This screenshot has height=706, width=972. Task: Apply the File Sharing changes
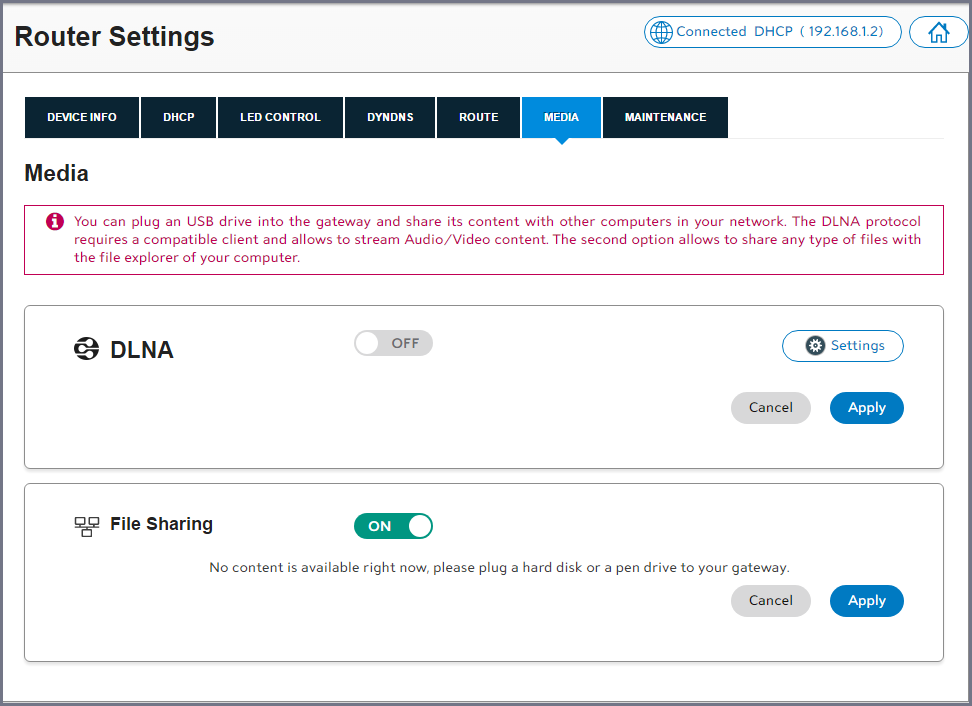pos(866,601)
